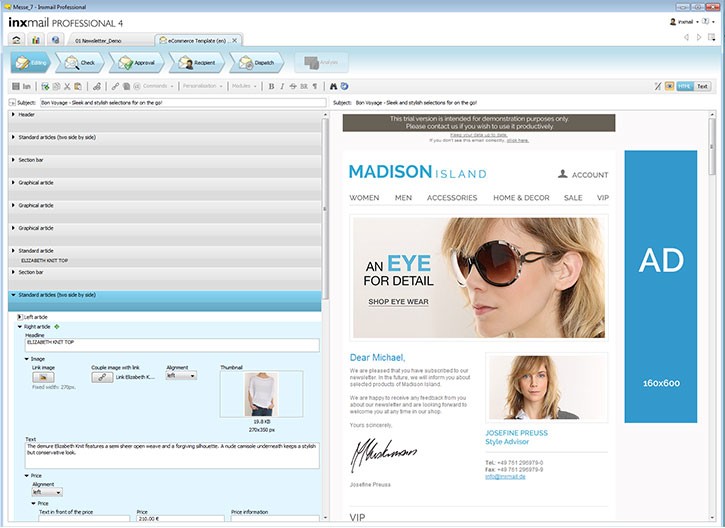
Task: Click the line break BR icon
Action: click(x=304, y=86)
